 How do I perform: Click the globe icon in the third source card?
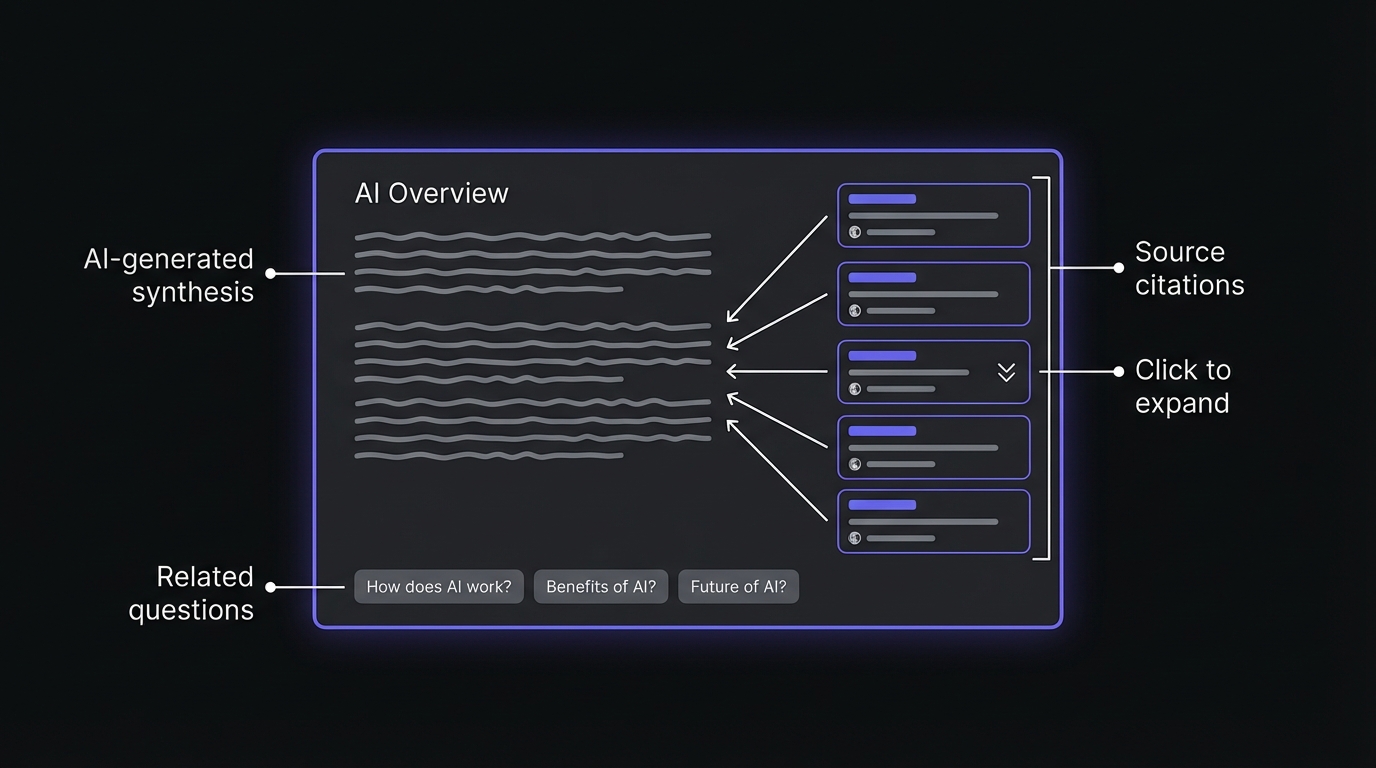click(x=855, y=389)
